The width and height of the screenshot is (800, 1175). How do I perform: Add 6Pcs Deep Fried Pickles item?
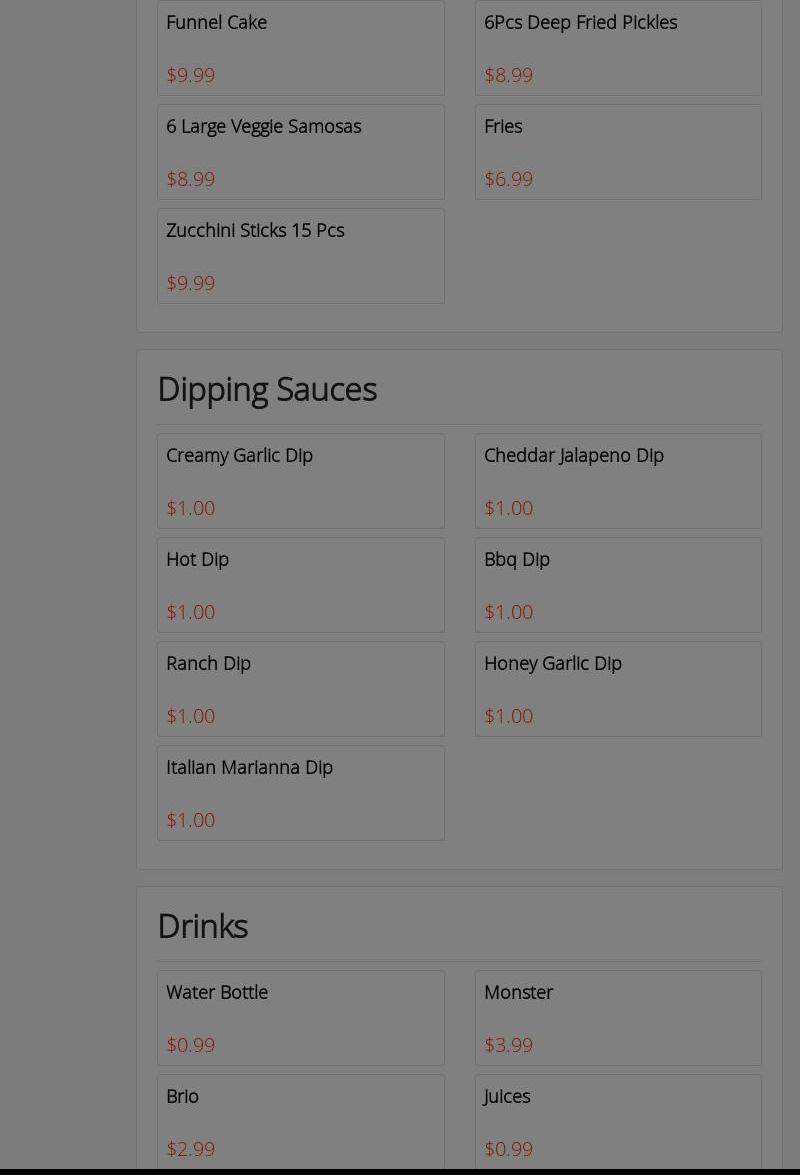(618, 47)
